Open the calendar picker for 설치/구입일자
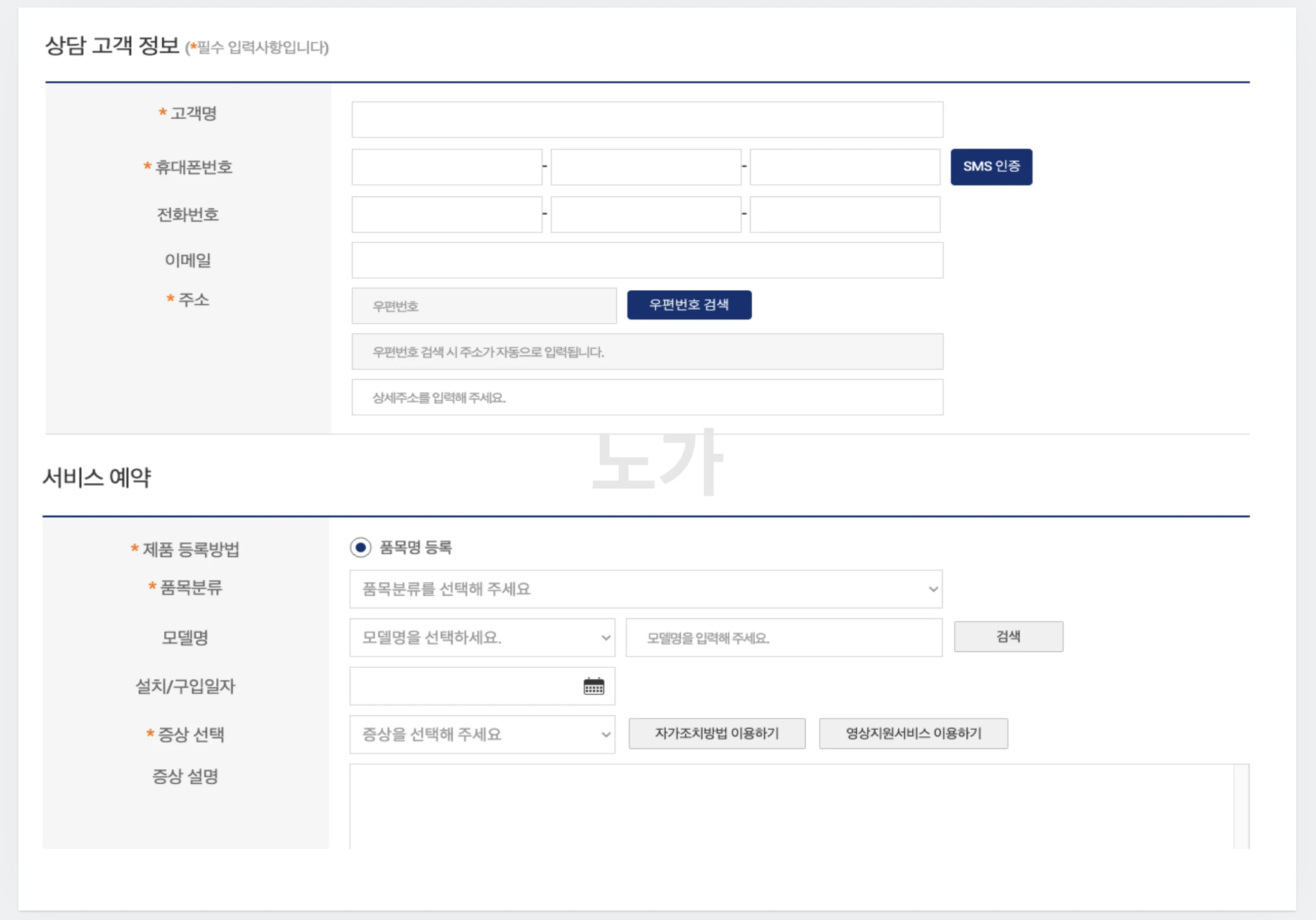This screenshot has height=920, width=1316. (593, 686)
